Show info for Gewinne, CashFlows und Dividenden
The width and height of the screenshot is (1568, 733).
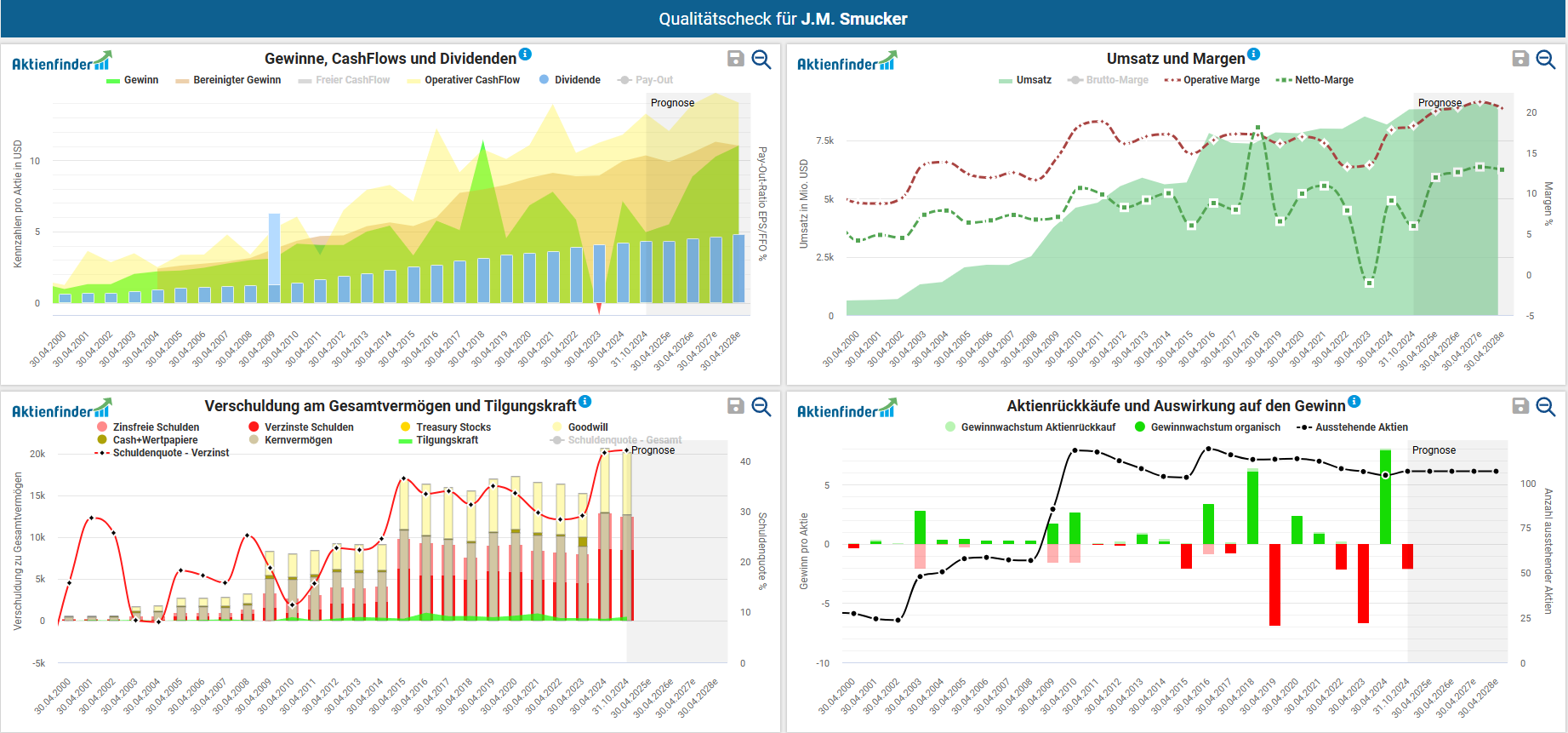click(x=525, y=54)
